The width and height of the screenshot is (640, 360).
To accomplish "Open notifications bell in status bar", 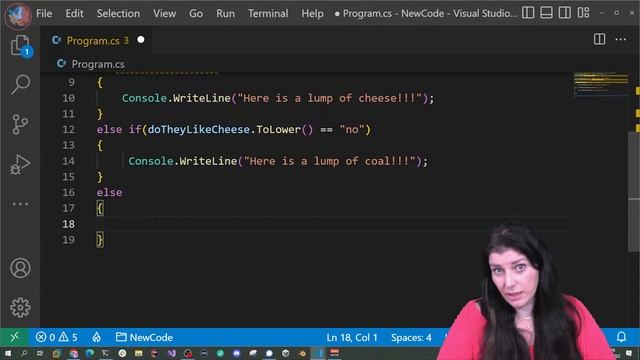I will coord(621,337).
